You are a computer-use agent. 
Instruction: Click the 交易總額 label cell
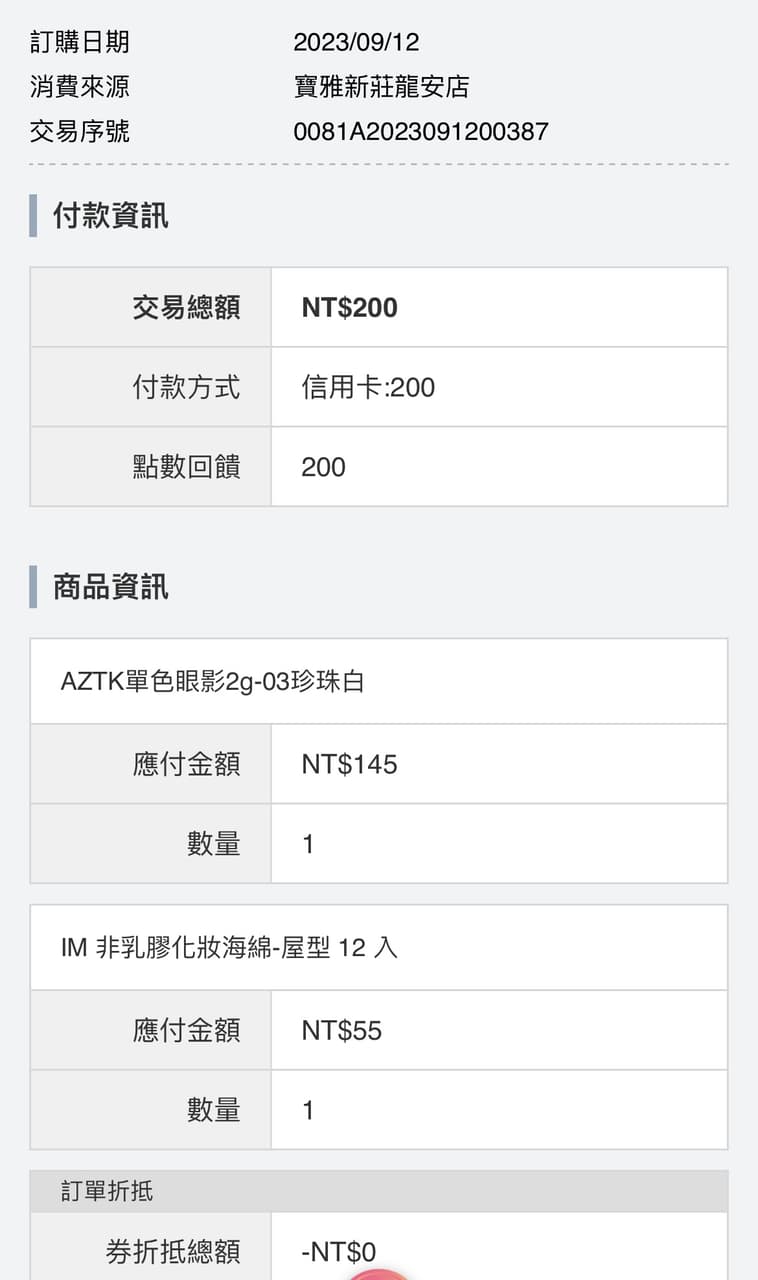click(186, 307)
